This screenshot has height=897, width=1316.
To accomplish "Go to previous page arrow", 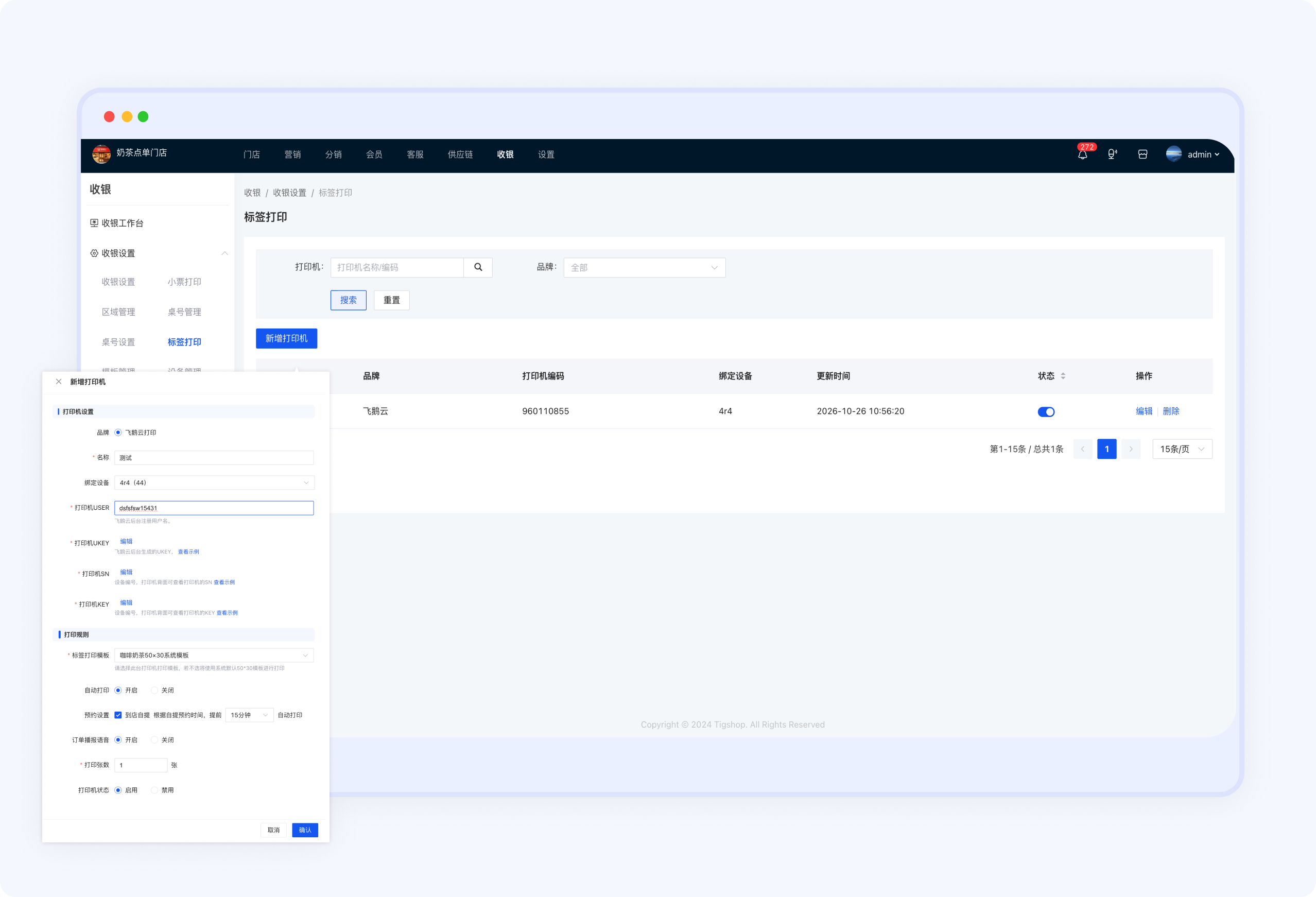I will pos(1083,449).
